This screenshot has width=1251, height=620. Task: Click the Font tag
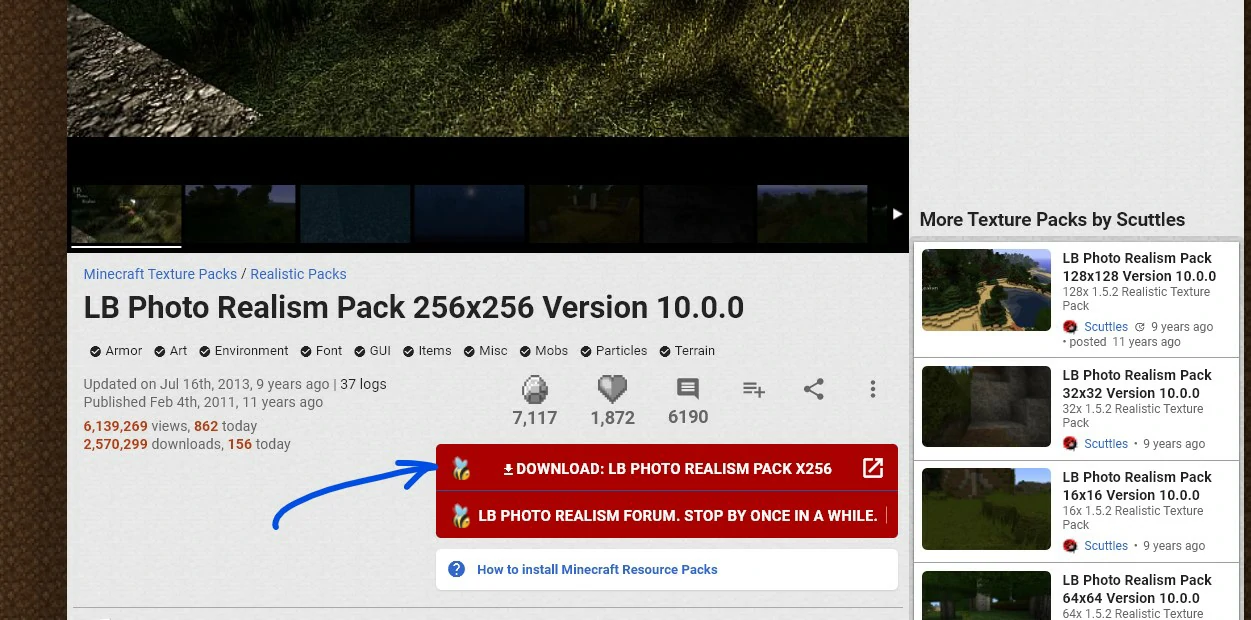(x=320, y=351)
